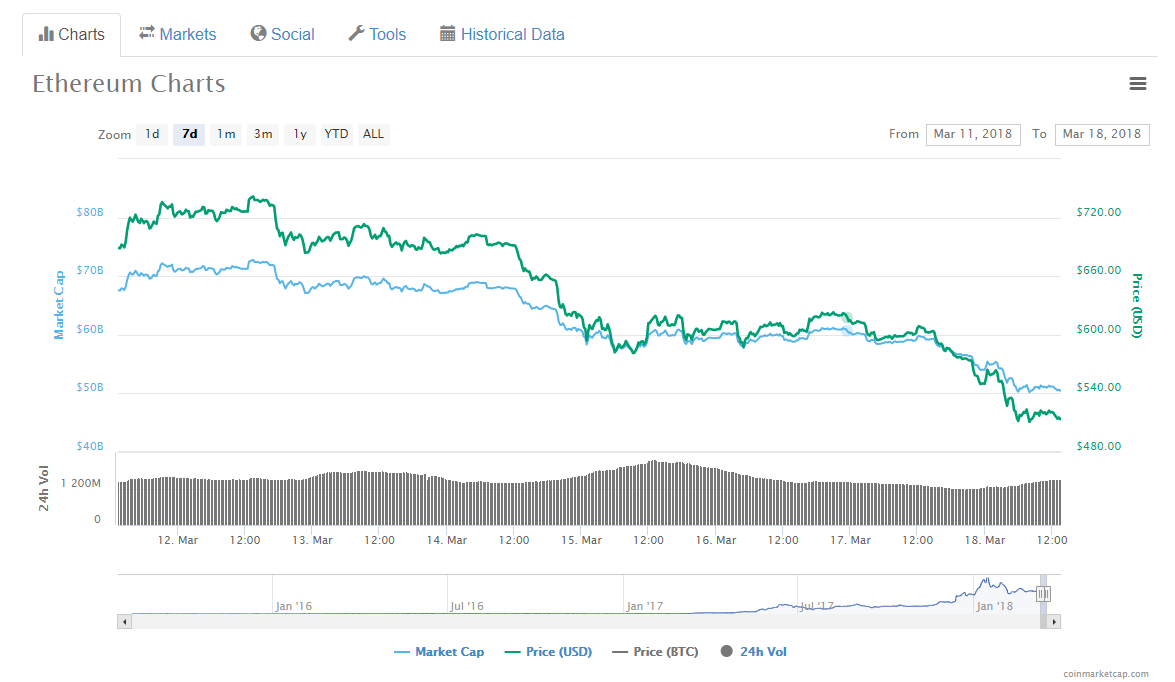Set zoom range to 7d
The height and width of the screenshot is (682, 1175).
pyautogui.click(x=190, y=134)
